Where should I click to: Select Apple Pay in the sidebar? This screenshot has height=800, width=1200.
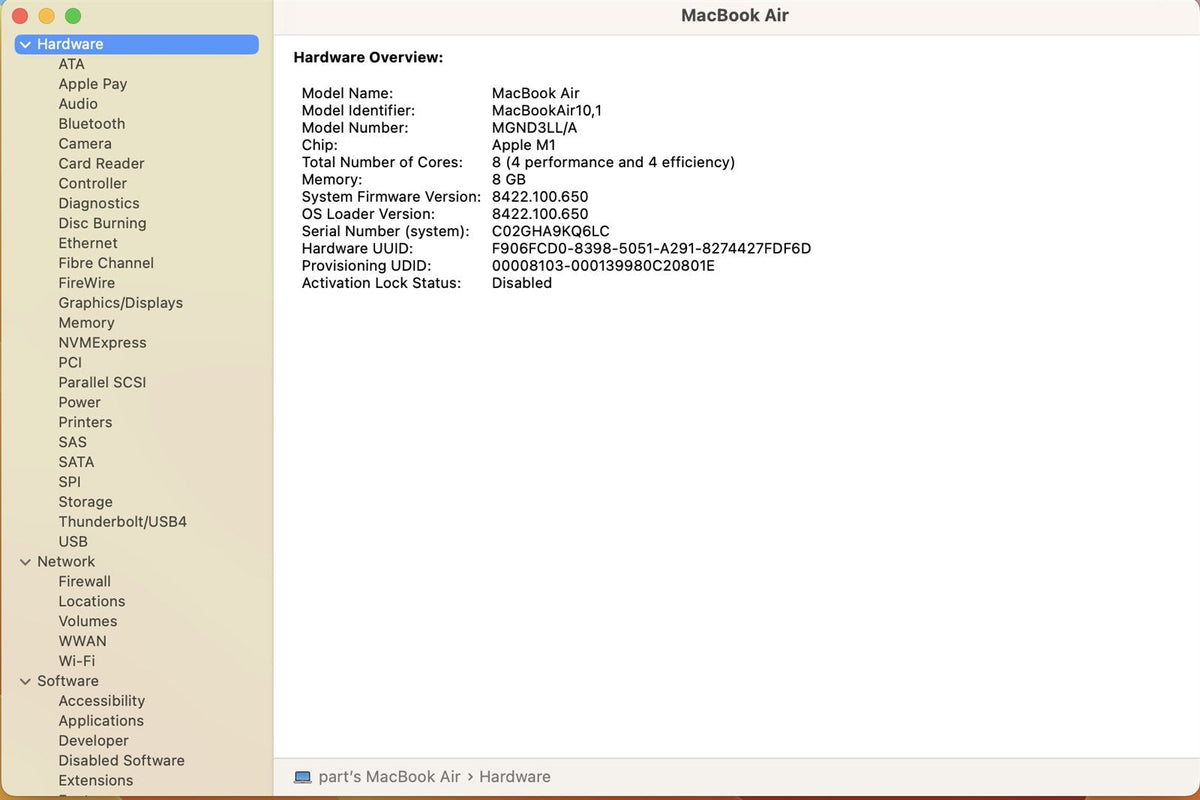[x=93, y=84]
